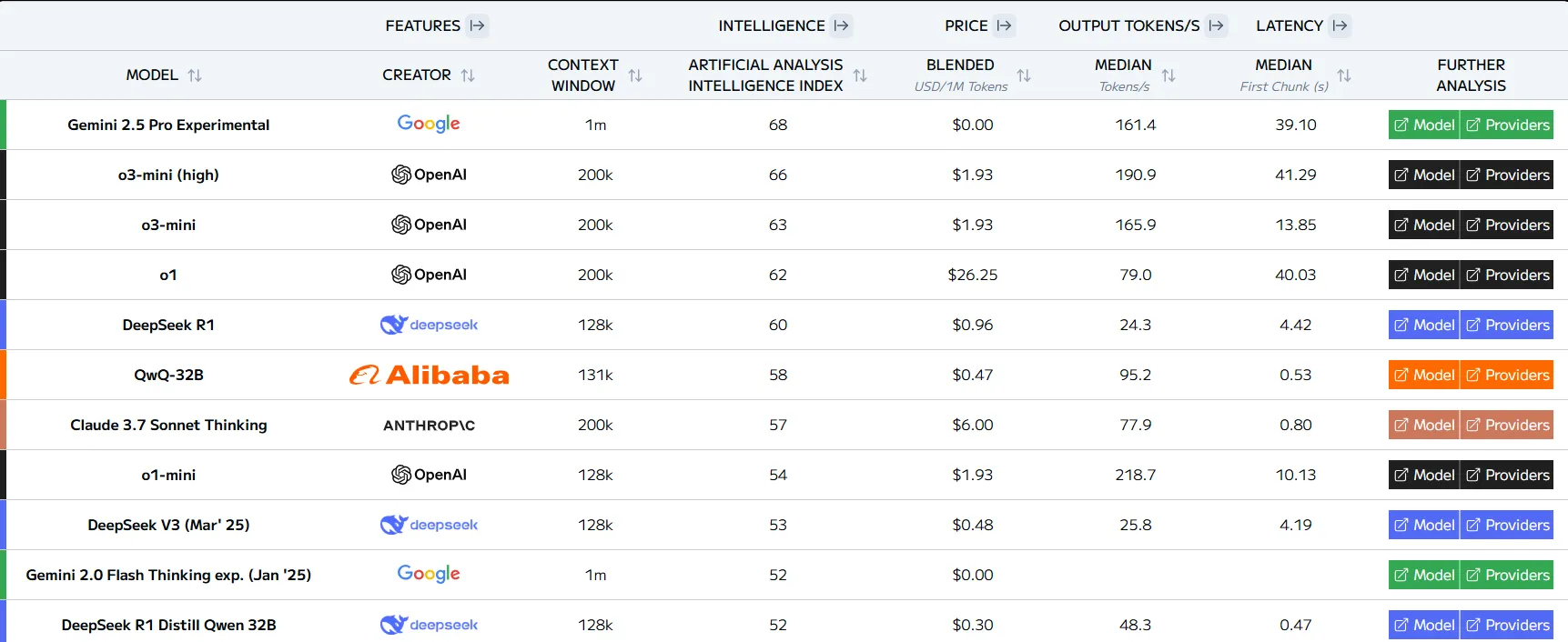Open Providers button in the 13.85 latency row

pos(1507,225)
